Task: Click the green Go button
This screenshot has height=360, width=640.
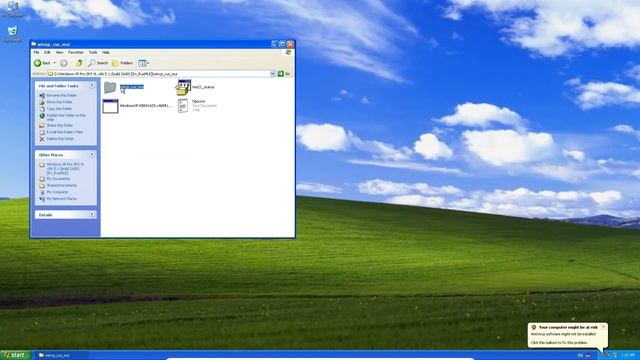Action: [284, 74]
